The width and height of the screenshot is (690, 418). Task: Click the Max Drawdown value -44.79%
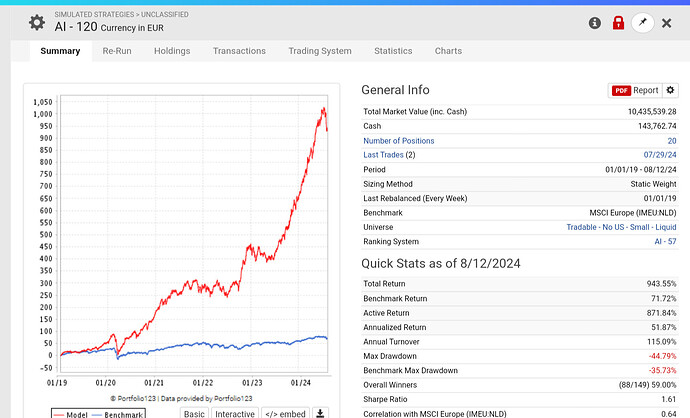662,356
